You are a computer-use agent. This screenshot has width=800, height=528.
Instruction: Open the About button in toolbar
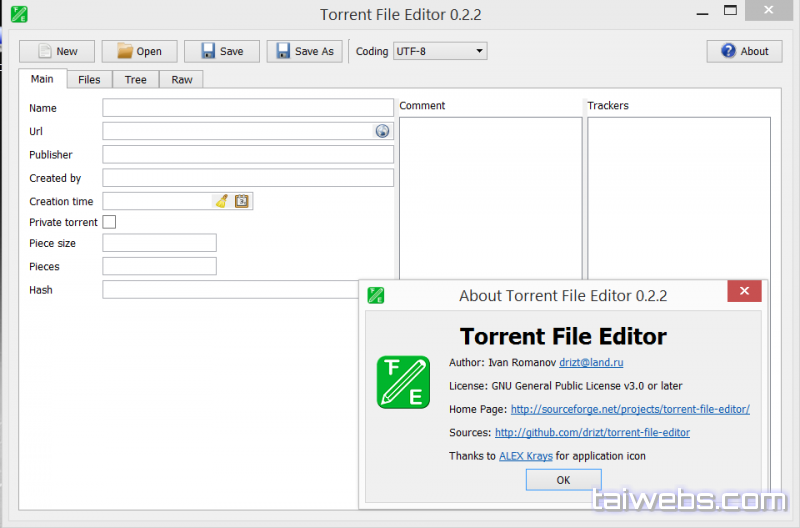tap(744, 51)
